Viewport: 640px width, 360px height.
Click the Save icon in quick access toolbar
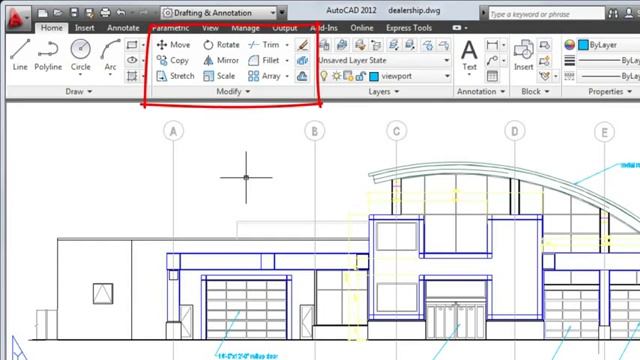coord(74,13)
